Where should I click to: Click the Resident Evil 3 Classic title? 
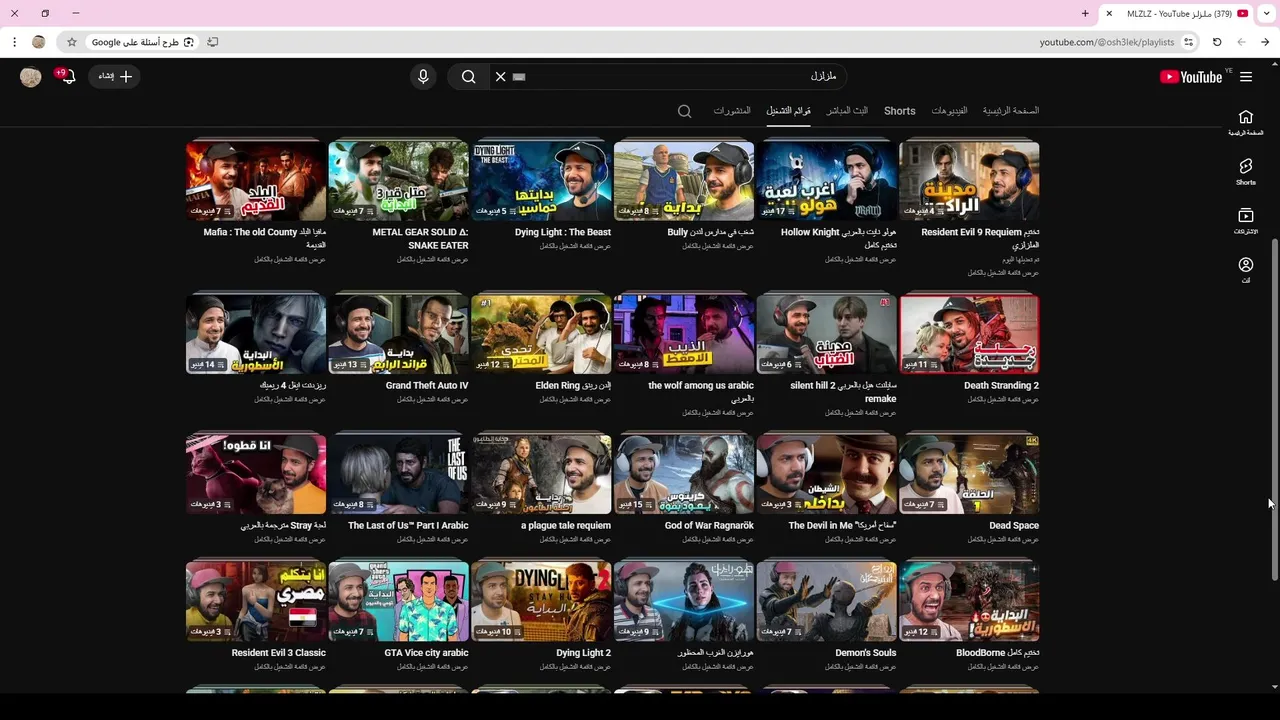279,653
